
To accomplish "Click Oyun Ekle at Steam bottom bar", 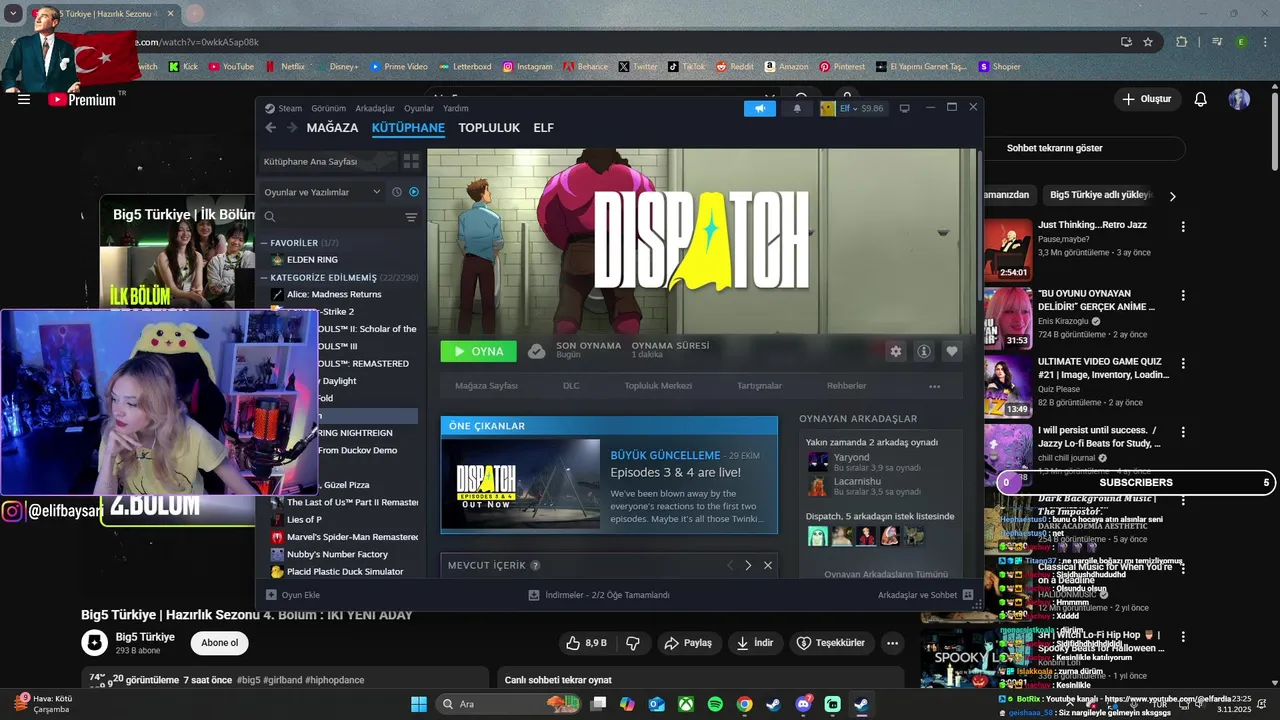I will (292, 594).
